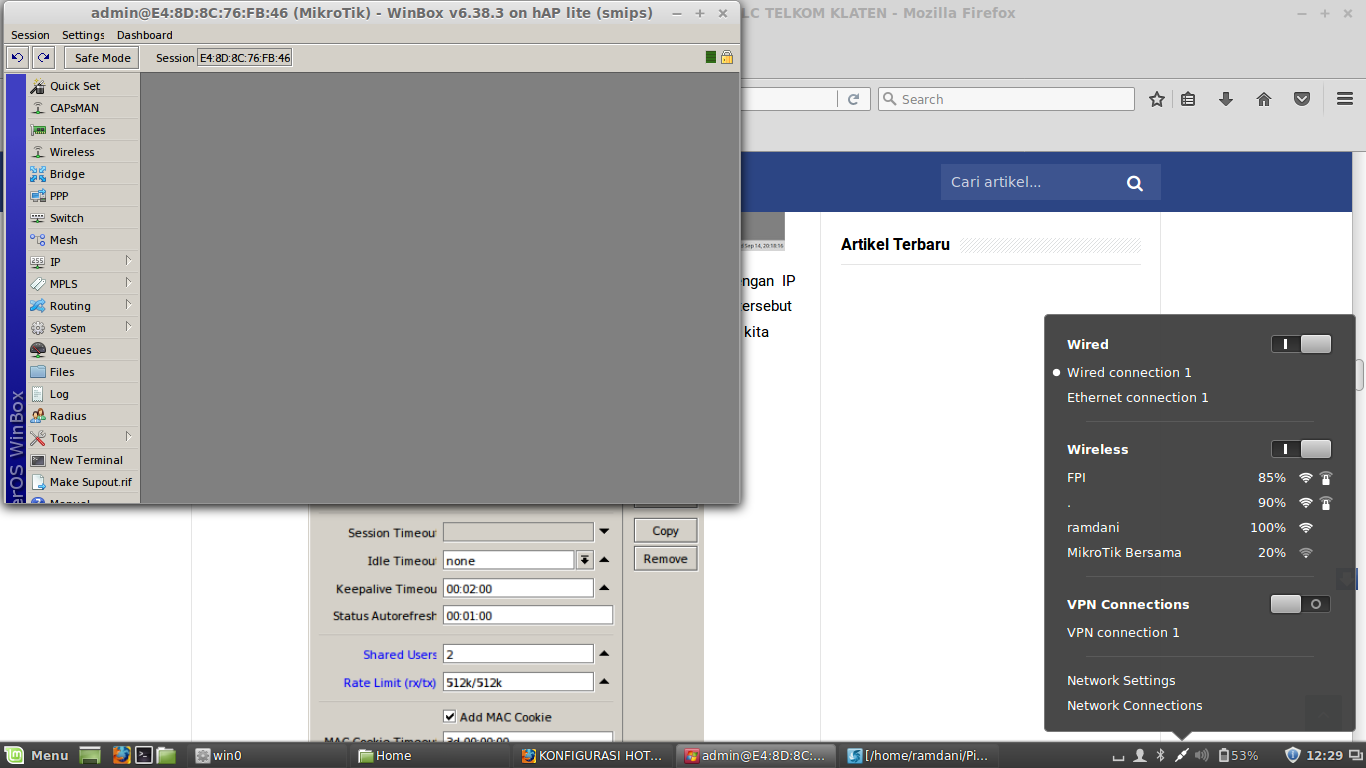Select VPN connection 1
Screen dimensions: 1366x768
[x=1123, y=632]
